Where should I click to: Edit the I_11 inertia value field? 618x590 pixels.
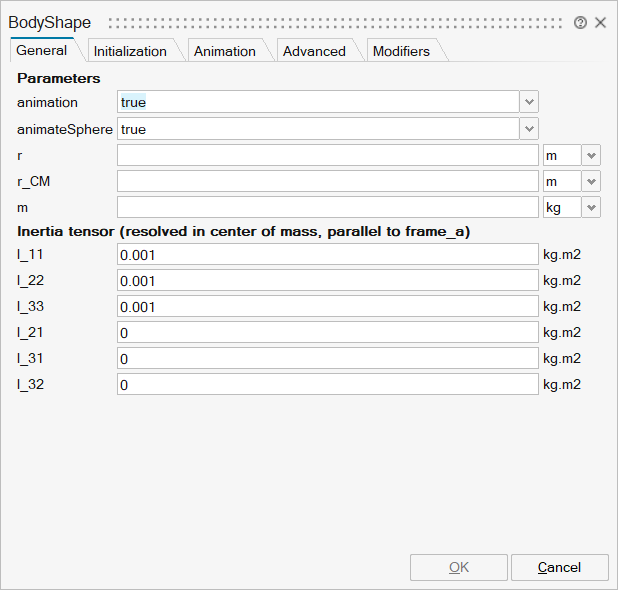327,255
